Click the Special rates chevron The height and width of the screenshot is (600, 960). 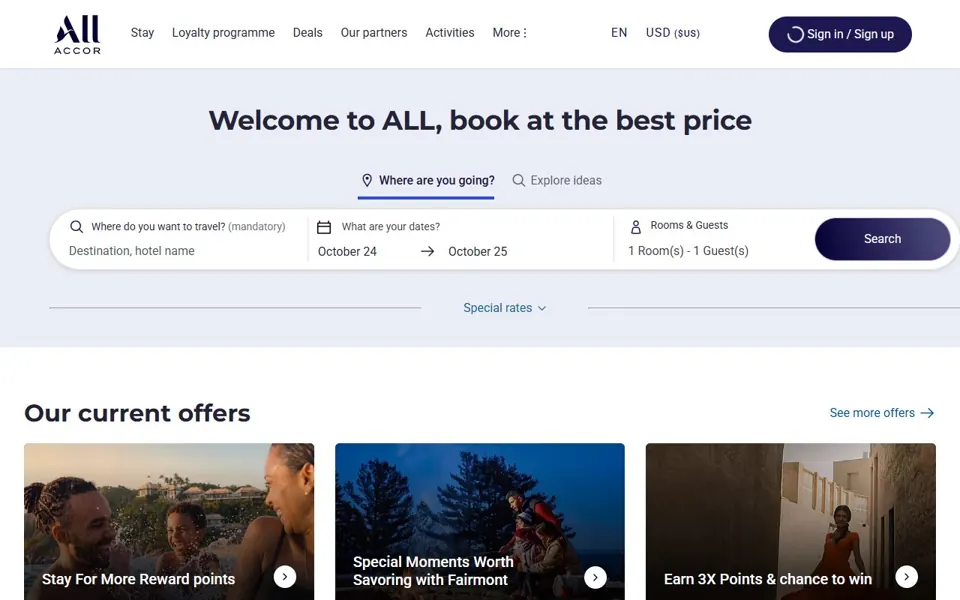pyautogui.click(x=542, y=309)
